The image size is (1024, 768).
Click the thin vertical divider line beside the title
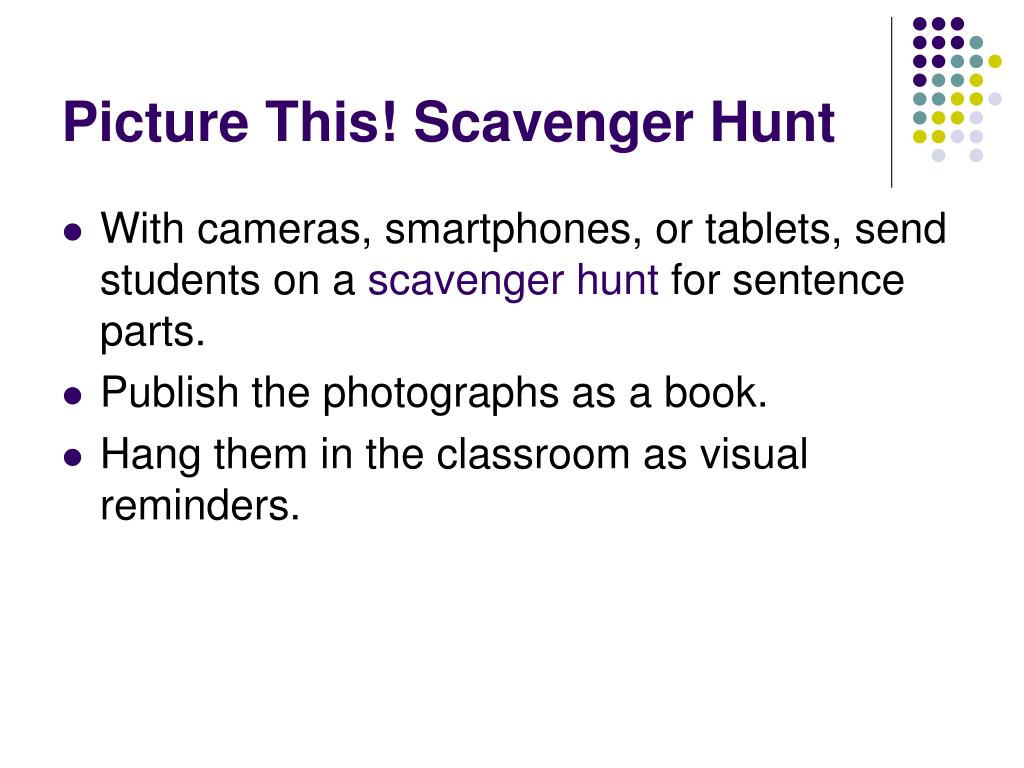pos(891,103)
